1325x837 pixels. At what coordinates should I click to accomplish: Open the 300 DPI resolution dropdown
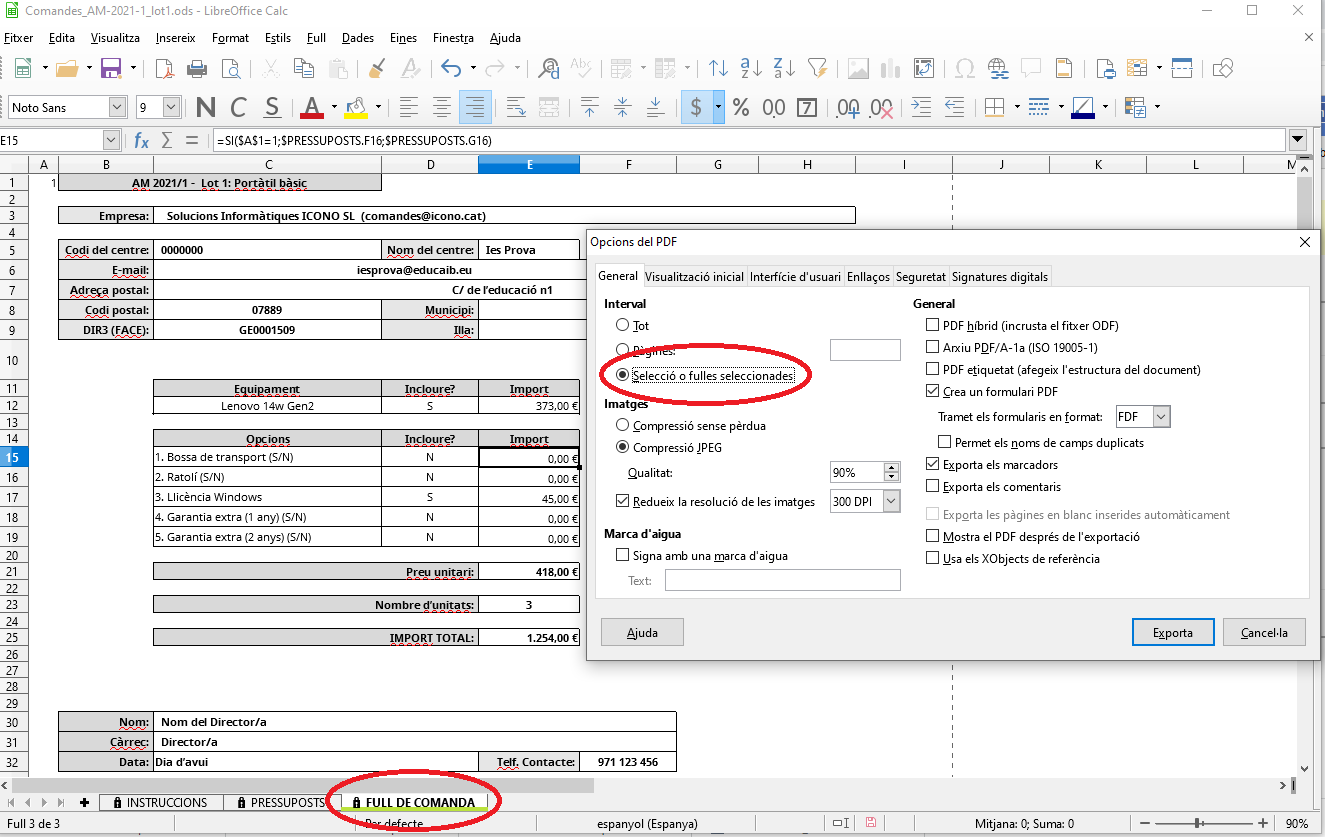click(x=891, y=502)
